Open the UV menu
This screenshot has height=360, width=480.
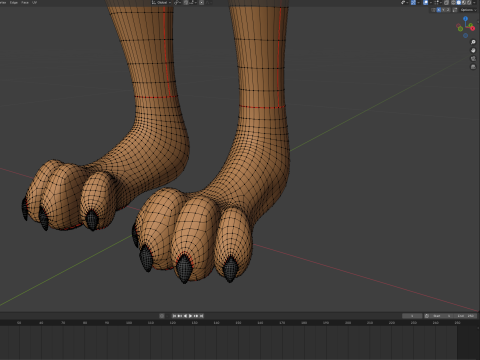point(34,2)
